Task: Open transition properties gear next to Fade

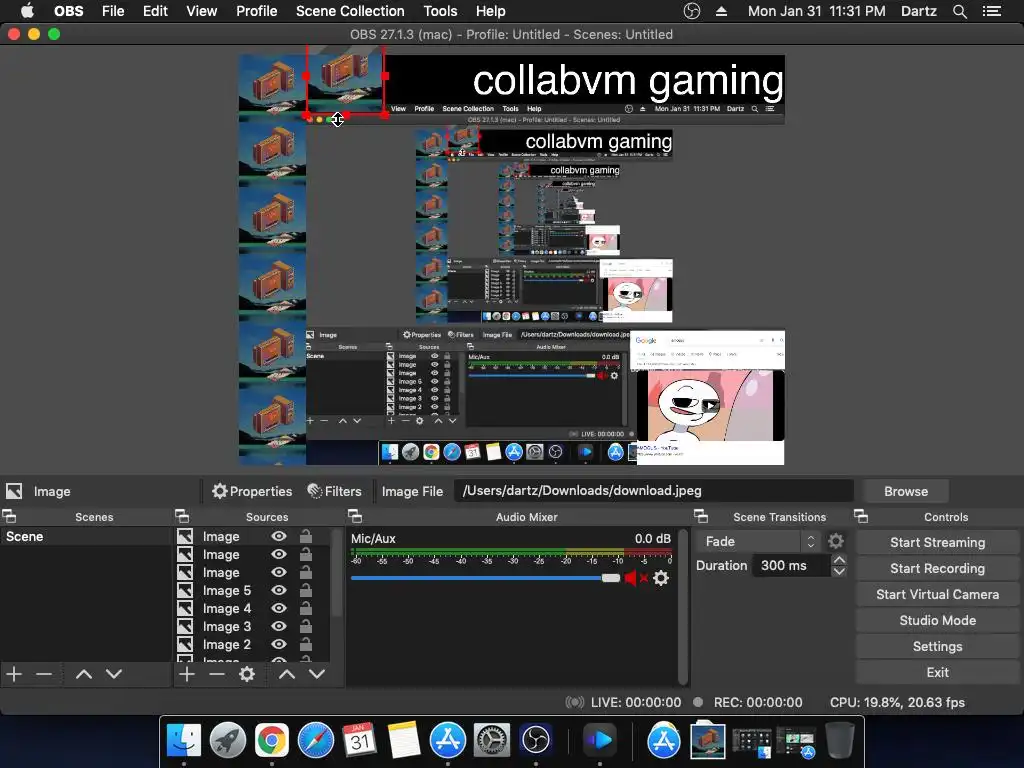Action: pos(836,541)
